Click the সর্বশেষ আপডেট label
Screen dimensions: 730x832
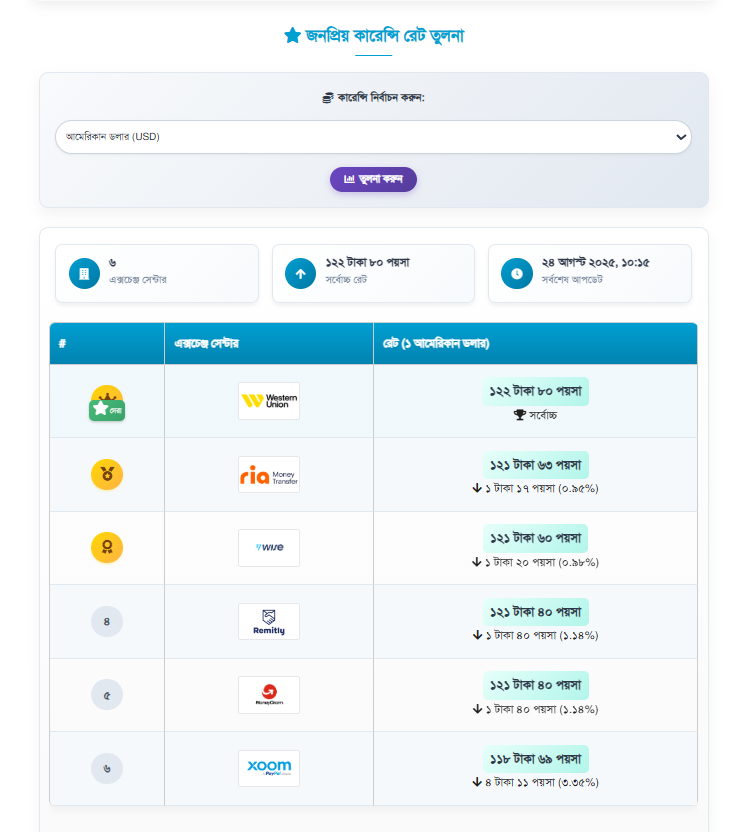pyautogui.click(x=572, y=280)
